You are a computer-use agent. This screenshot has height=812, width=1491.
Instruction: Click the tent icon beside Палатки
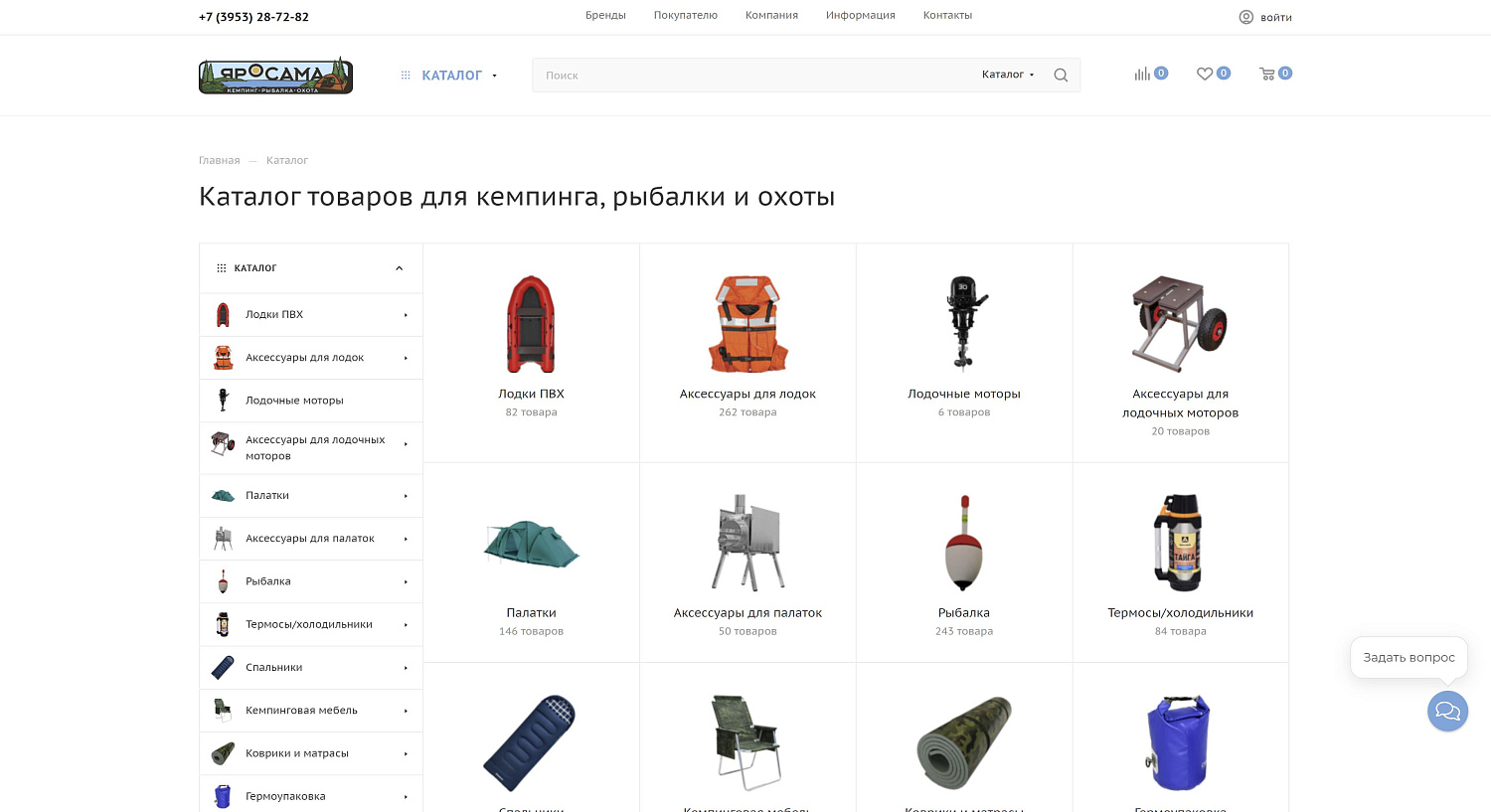click(223, 495)
